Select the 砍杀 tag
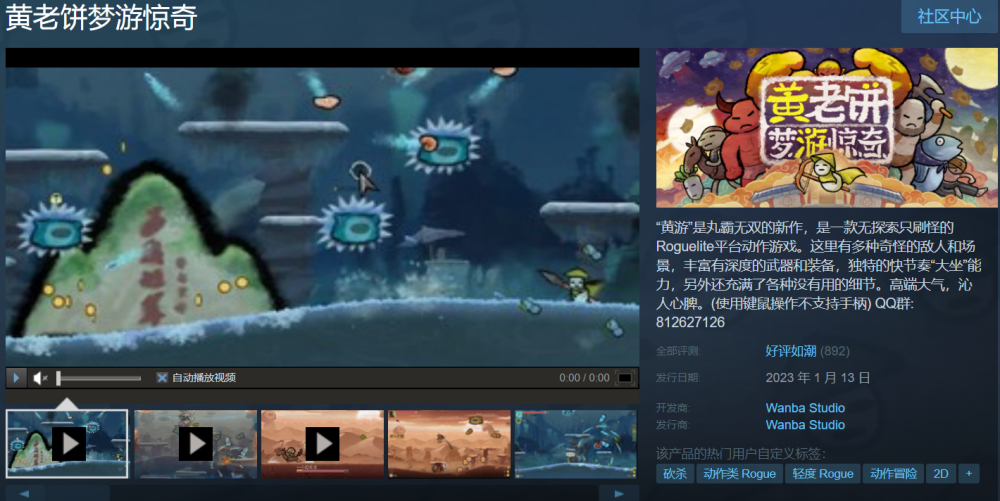 [675, 474]
